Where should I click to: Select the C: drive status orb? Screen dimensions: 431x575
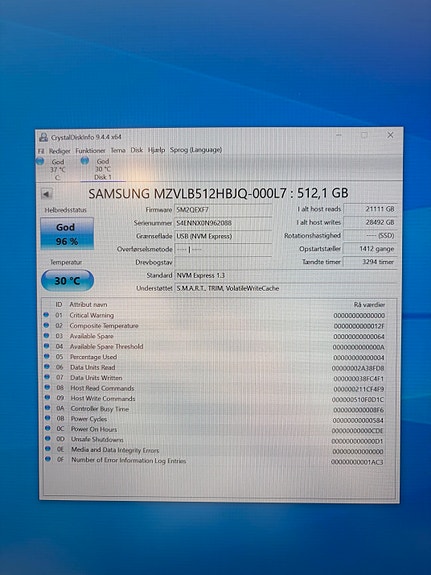click(x=40, y=161)
